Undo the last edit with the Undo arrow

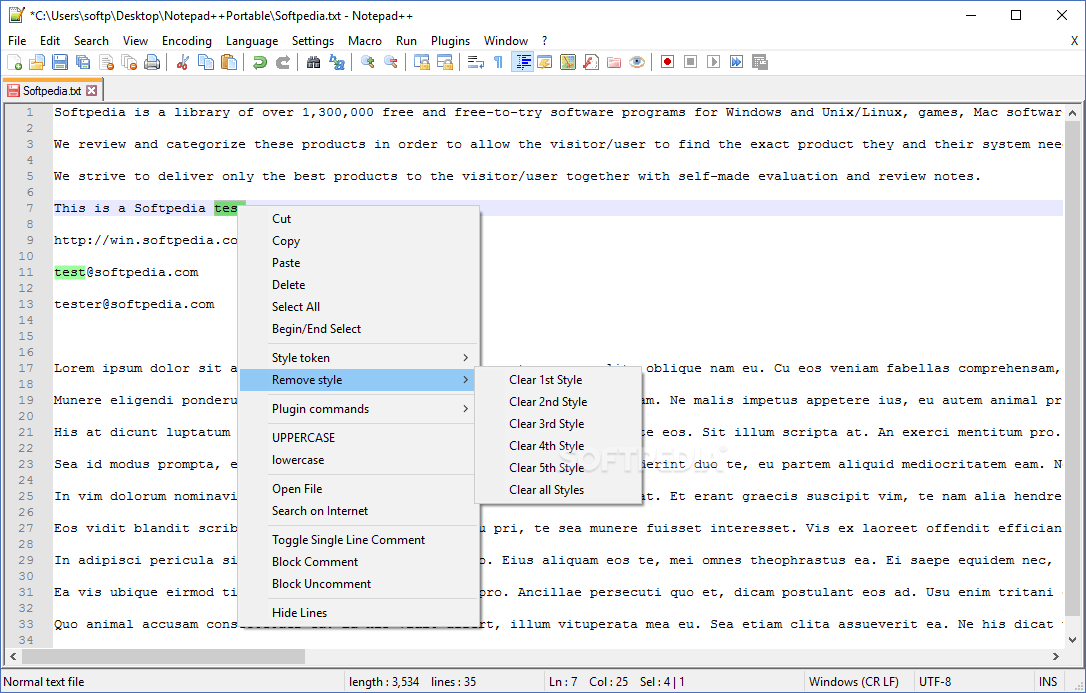[x=259, y=61]
